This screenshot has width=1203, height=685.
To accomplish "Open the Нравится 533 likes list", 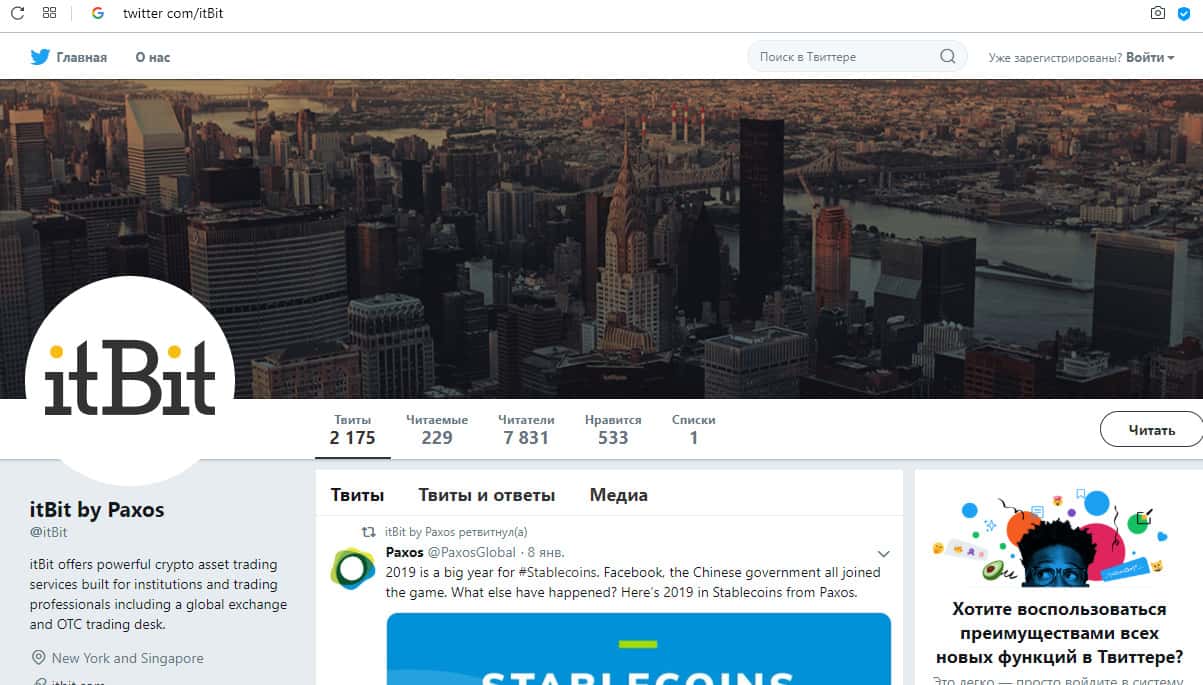I will point(613,429).
